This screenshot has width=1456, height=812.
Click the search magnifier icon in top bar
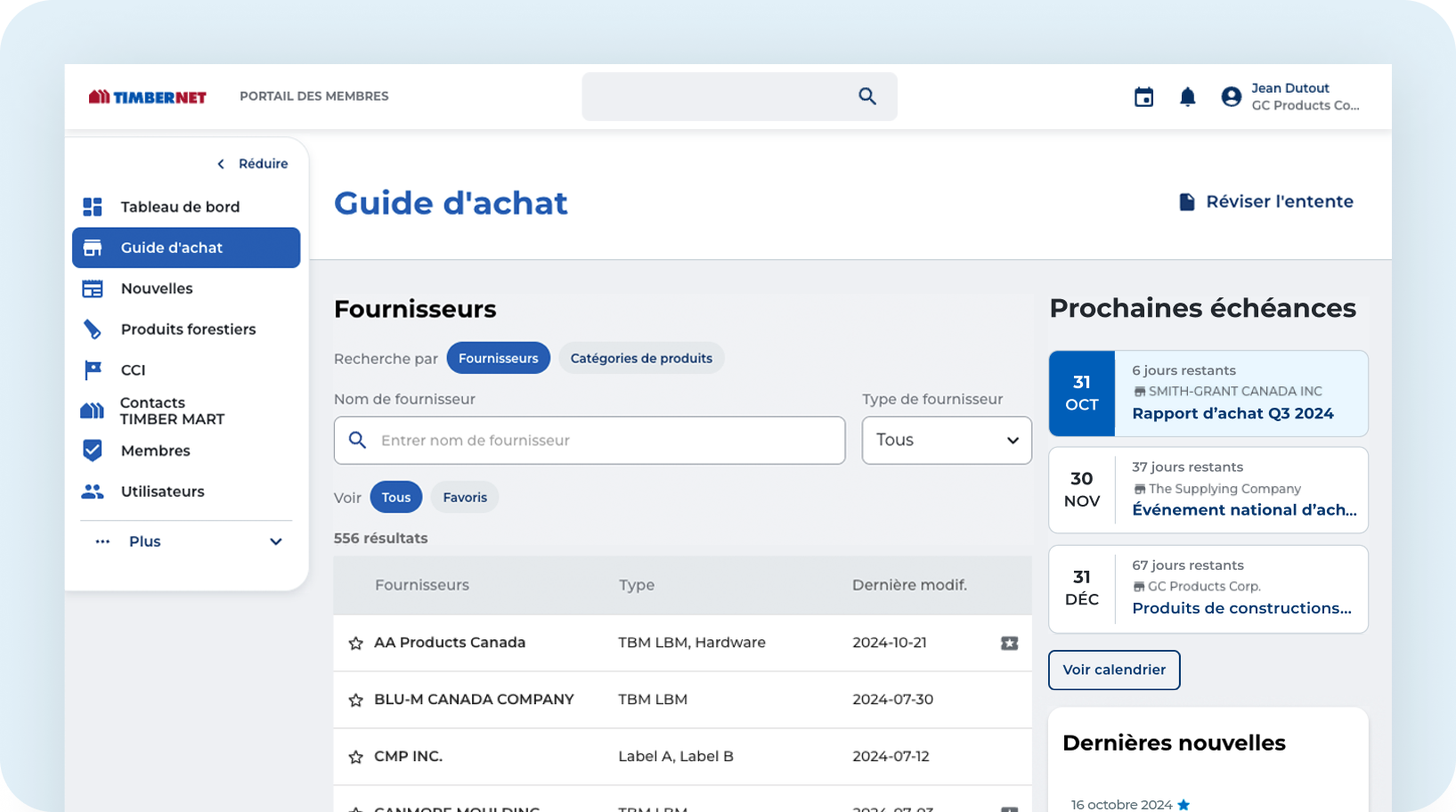coord(867,96)
